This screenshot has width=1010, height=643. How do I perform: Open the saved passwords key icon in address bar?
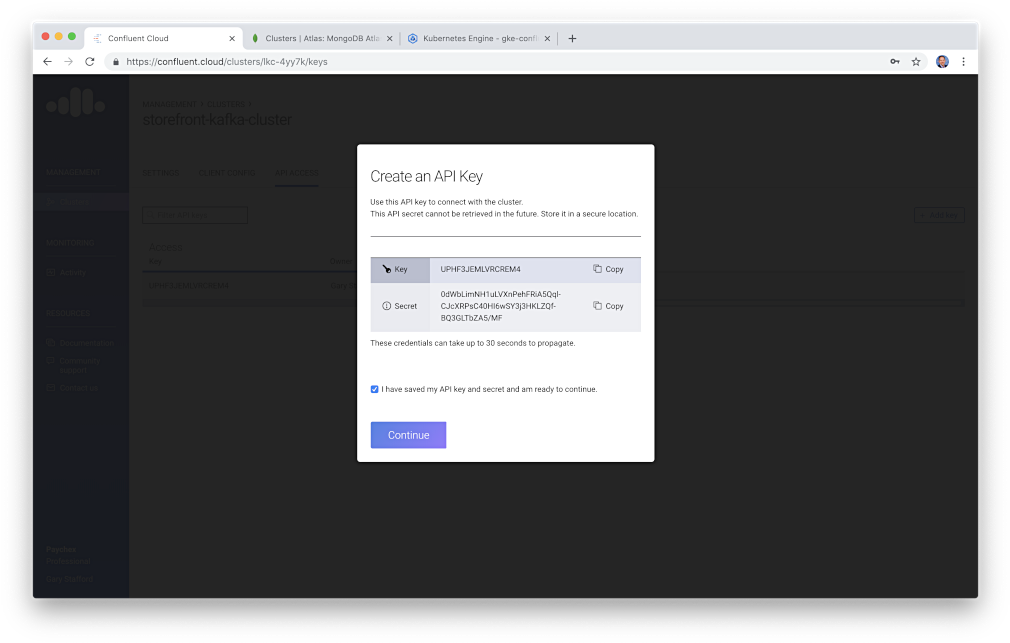(894, 61)
